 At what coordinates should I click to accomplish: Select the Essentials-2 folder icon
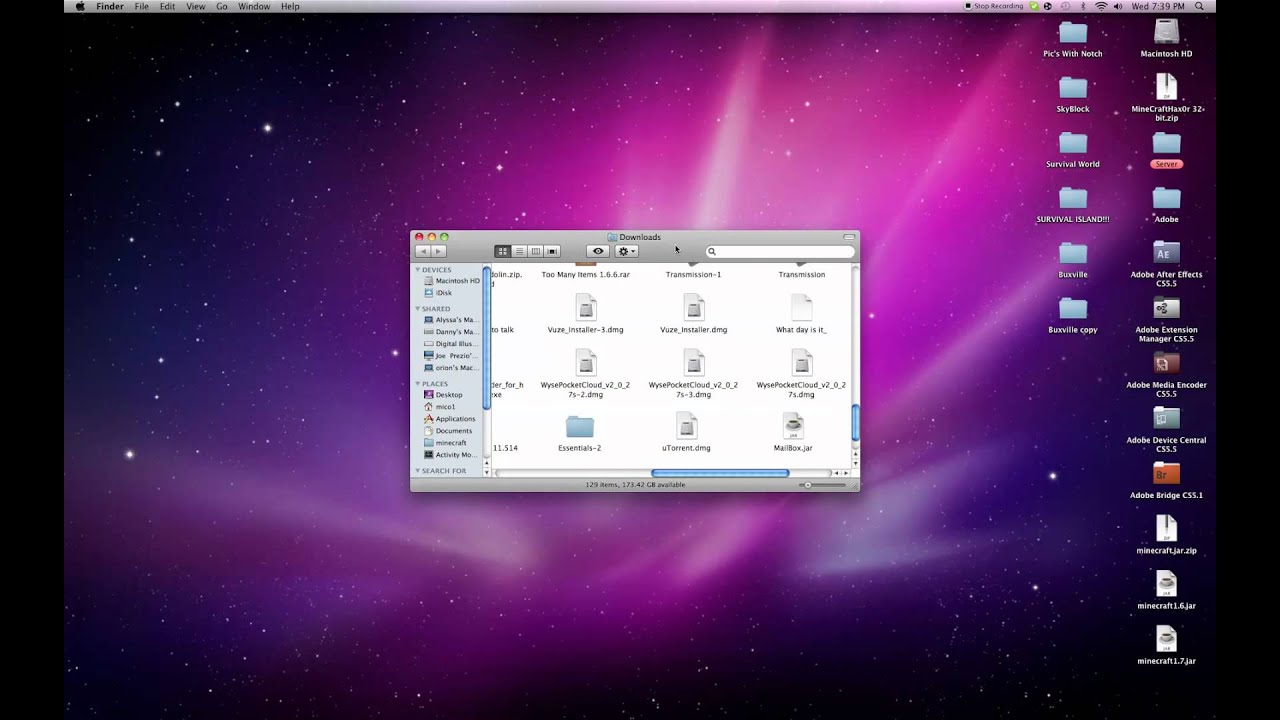point(580,427)
